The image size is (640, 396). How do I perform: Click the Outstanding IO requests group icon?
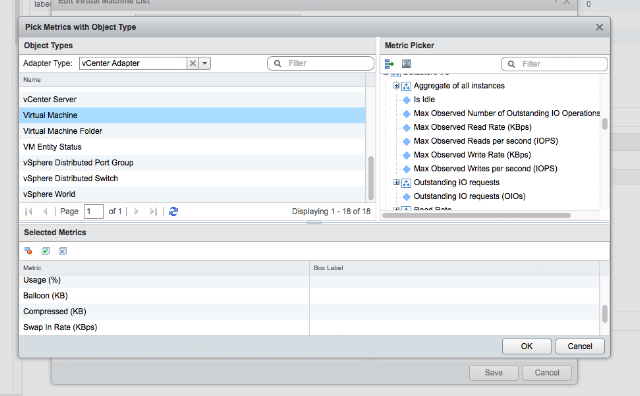(406, 182)
